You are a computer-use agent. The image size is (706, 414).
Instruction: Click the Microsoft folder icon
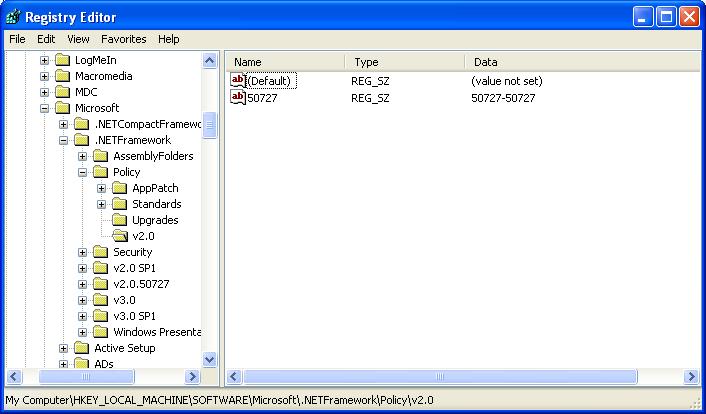[x=63, y=108]
